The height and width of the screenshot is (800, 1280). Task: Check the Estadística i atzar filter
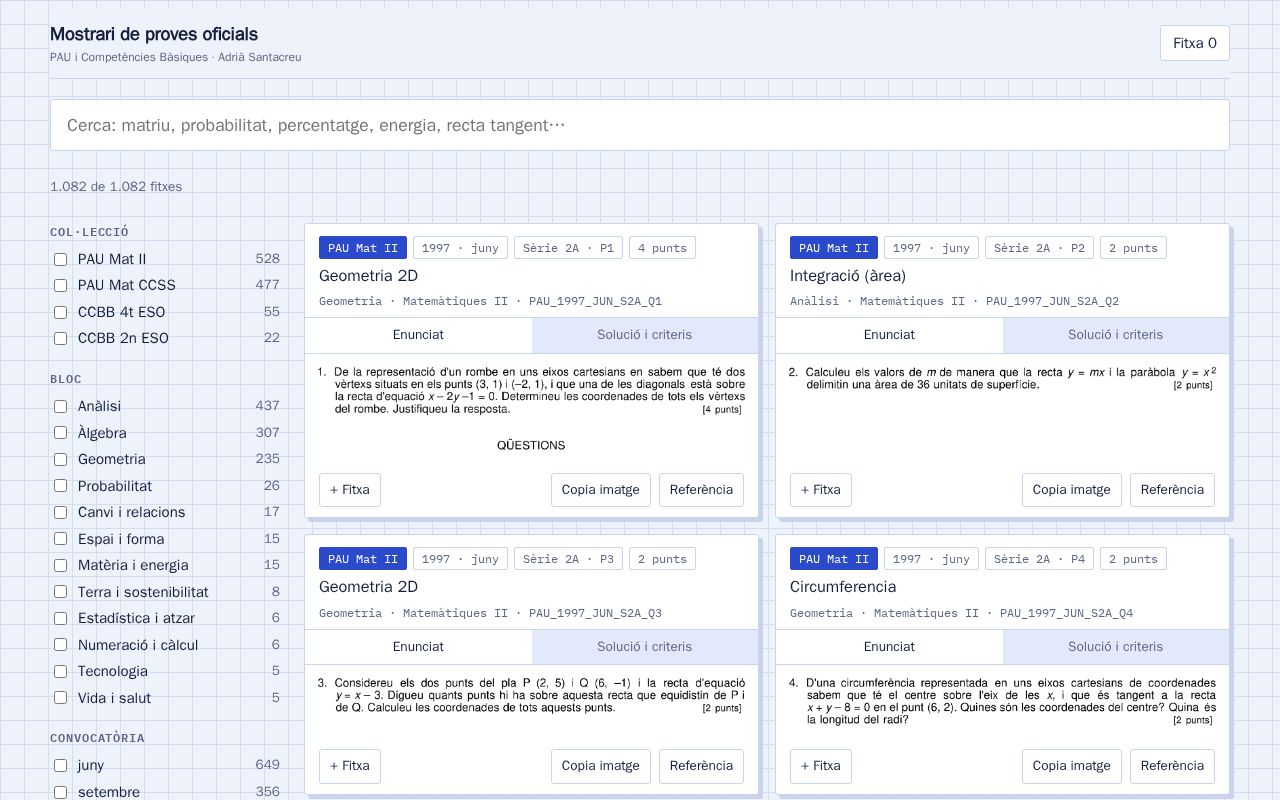coord(60,618)
